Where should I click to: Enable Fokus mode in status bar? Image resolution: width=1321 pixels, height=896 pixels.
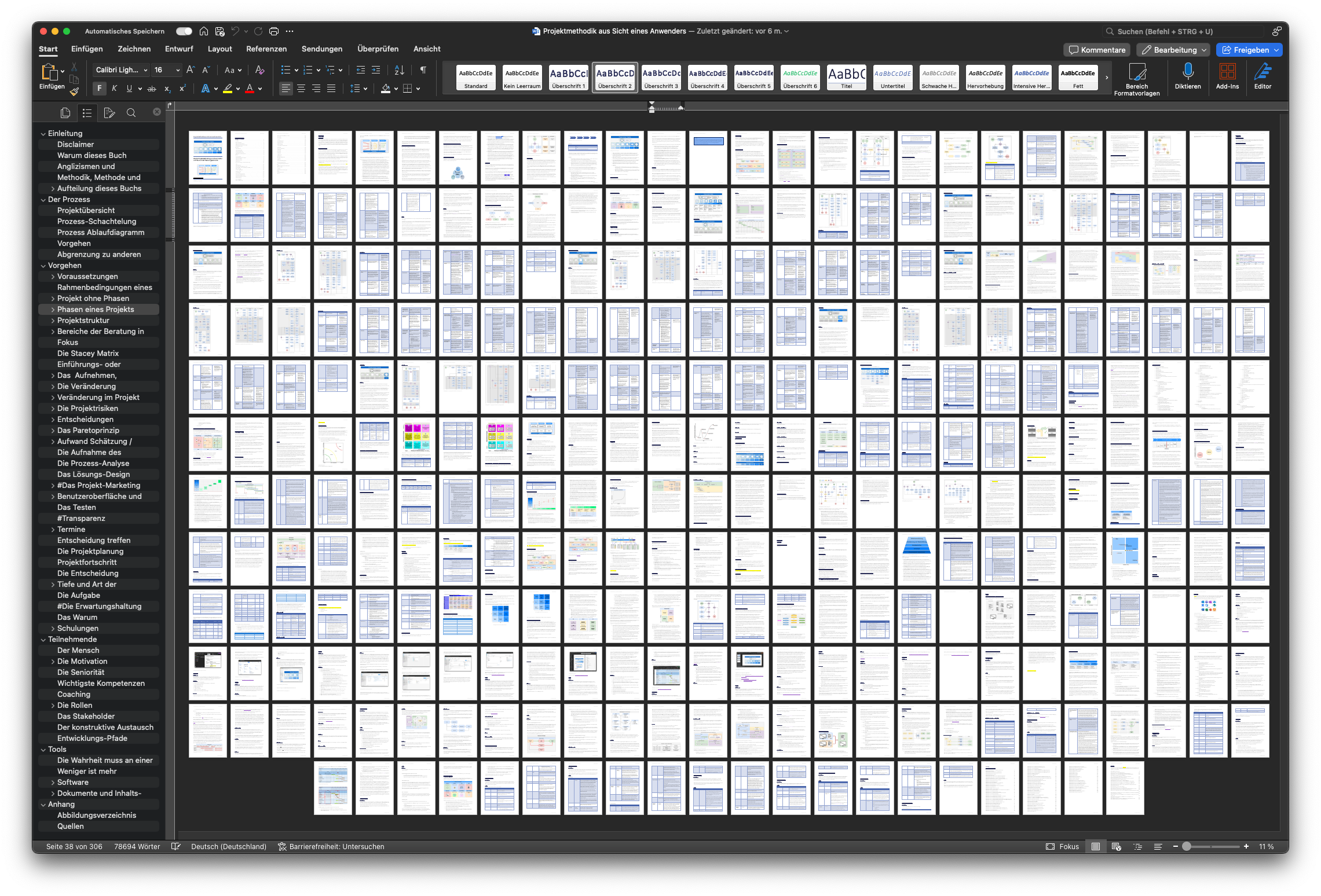click(1062, 846)
